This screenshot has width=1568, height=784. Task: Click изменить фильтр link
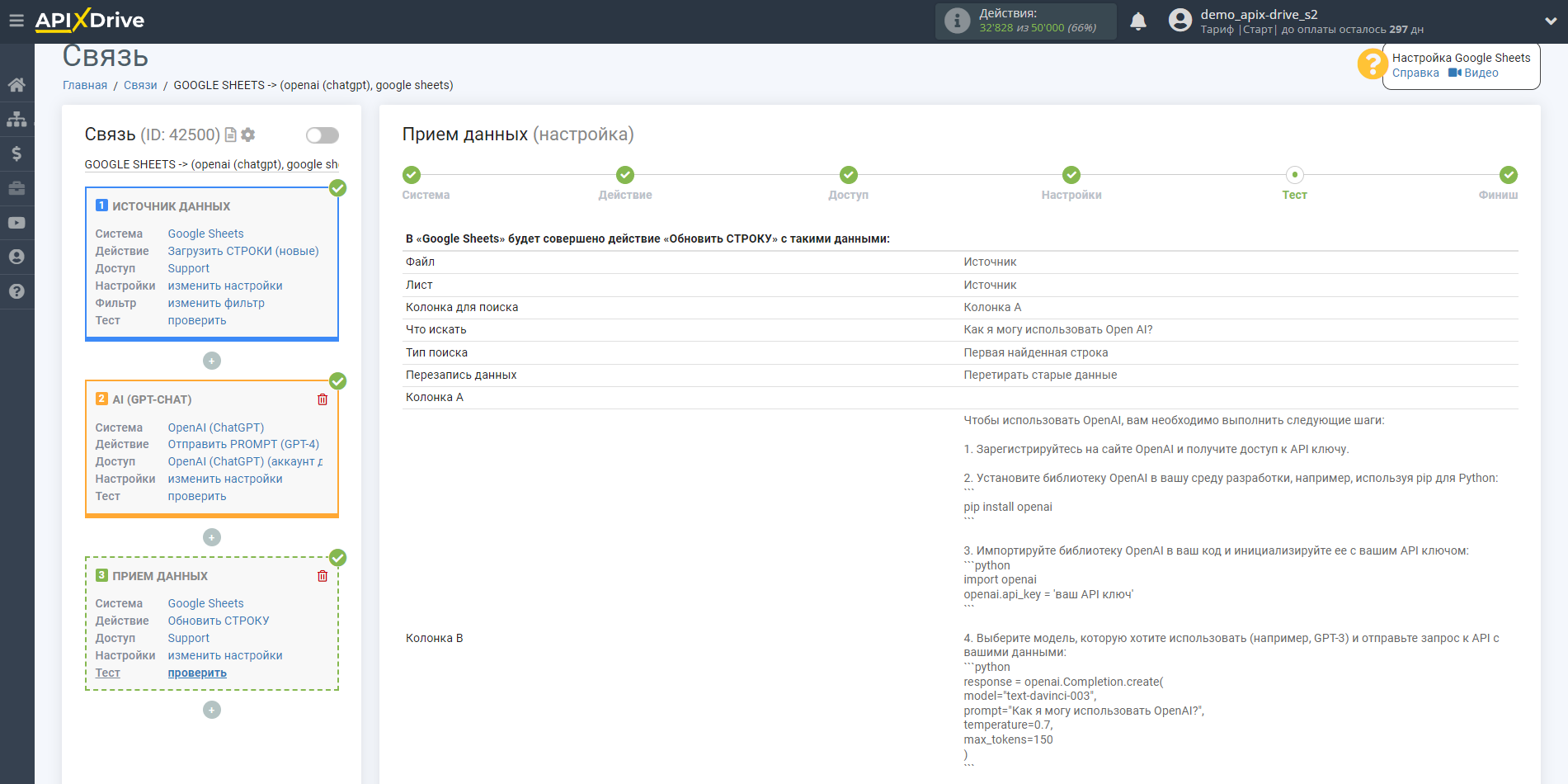(x=216, y=303)
